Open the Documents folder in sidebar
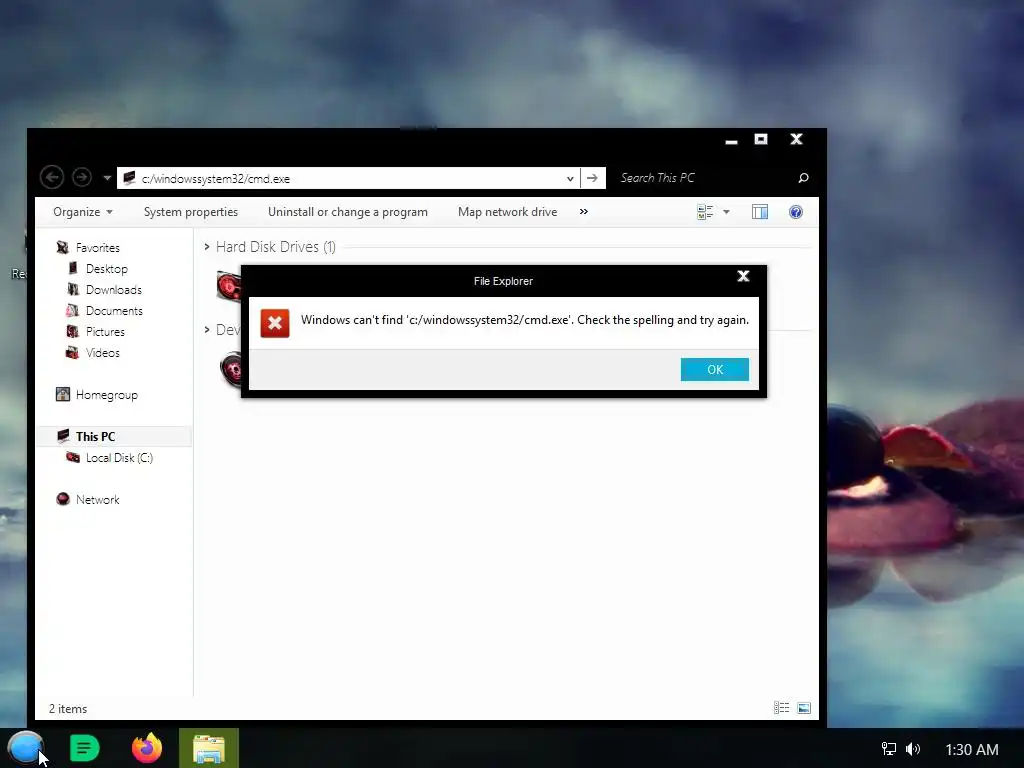1024x768 pixels. pyautogui.click(x=114, y=311)
